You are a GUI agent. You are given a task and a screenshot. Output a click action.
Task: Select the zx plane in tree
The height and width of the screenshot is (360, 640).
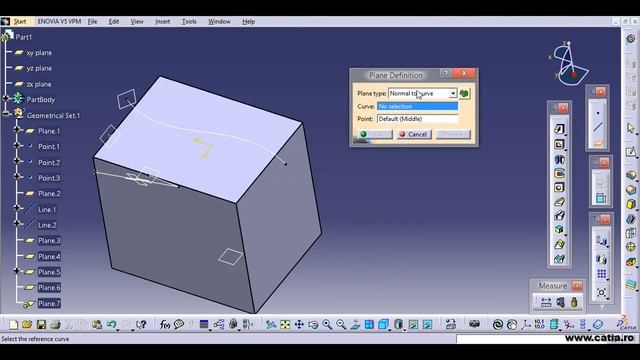click(x=39, y=84)
